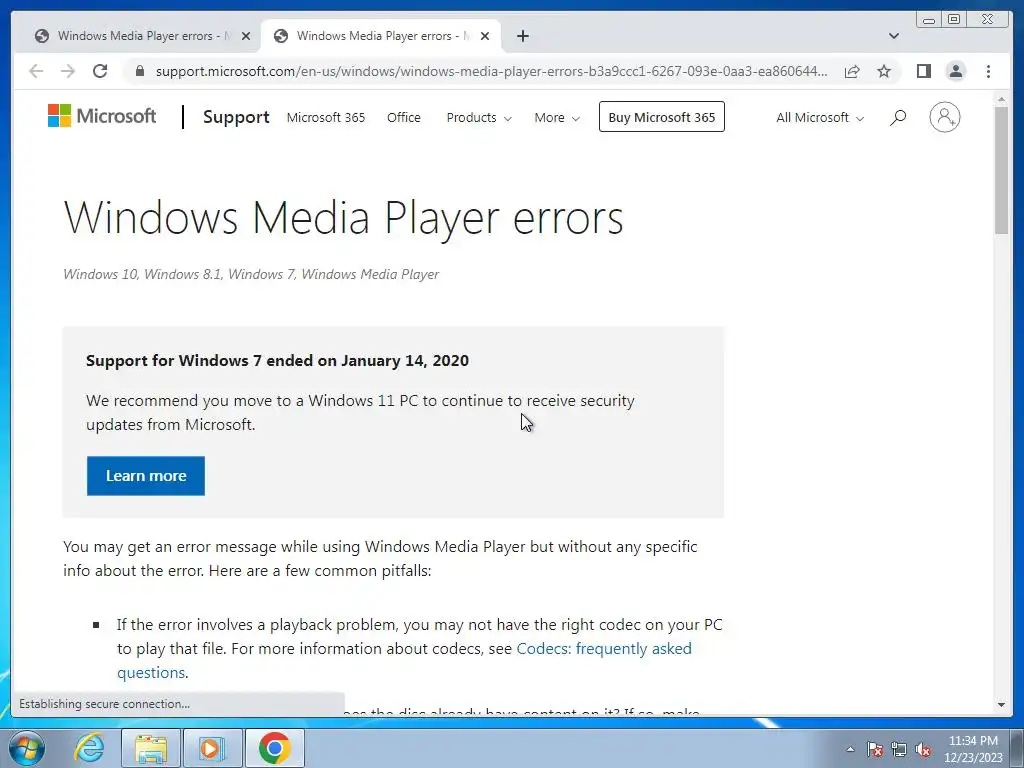Click the Microsoft logo
1024x768 pixels.
[x=102, y=116]
